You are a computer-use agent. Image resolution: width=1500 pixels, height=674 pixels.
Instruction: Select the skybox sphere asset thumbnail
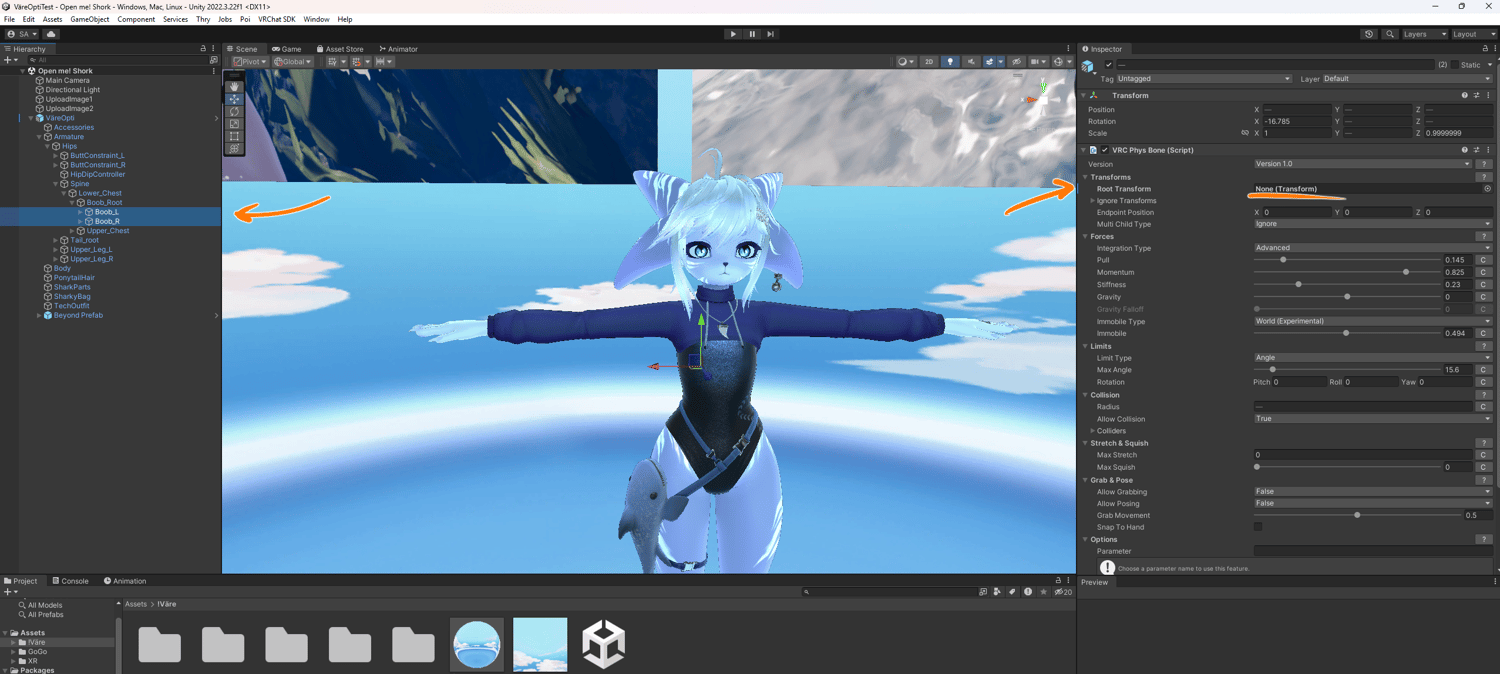point(477,644)
